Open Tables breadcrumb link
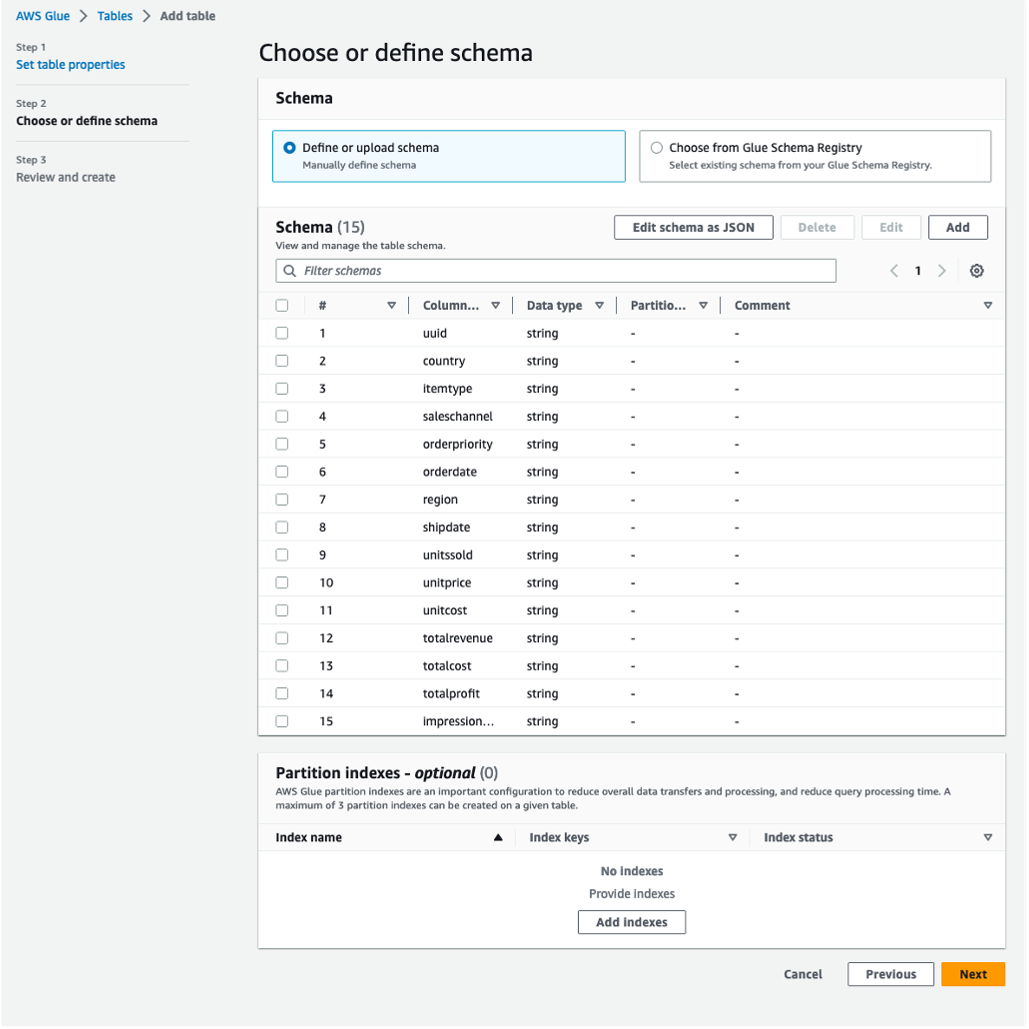Image resolution: width=1029 pixels, height=1029 pixels. [115, 16]
